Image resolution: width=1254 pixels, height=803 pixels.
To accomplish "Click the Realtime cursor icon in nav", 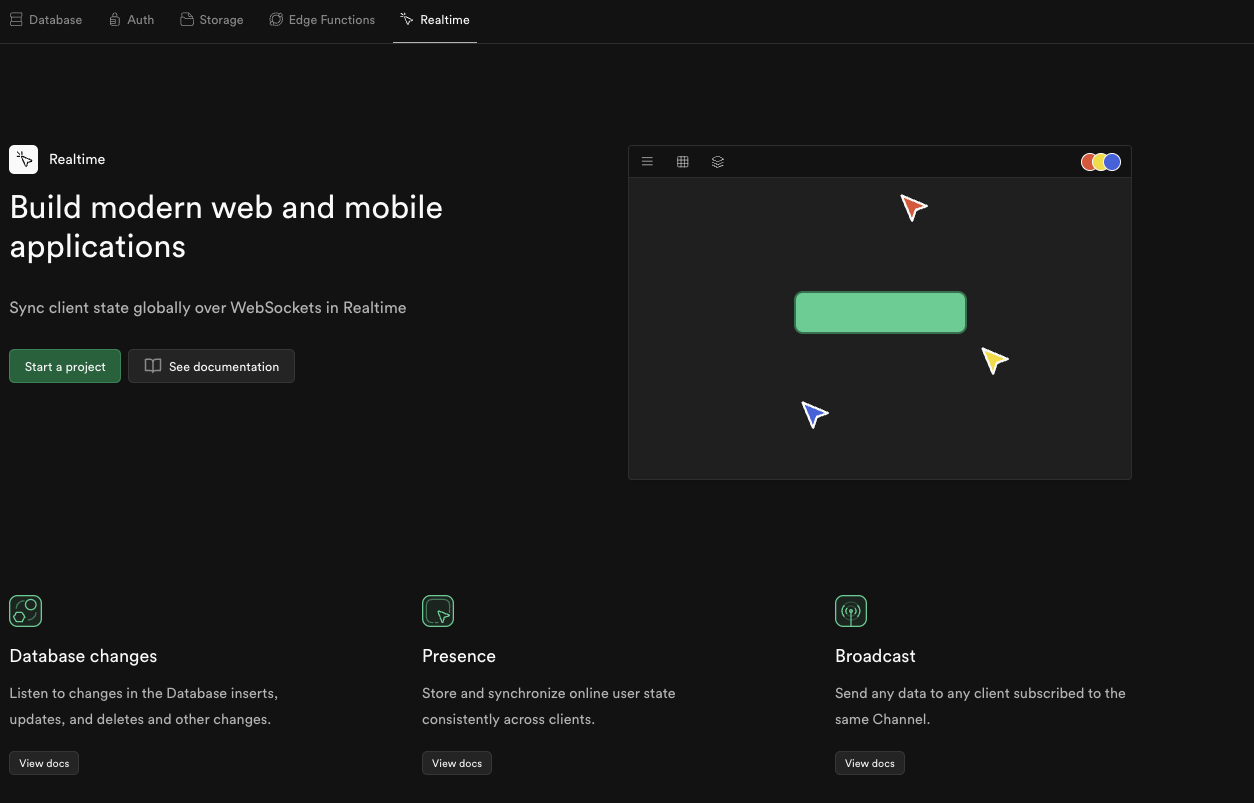I will [407, 20].
